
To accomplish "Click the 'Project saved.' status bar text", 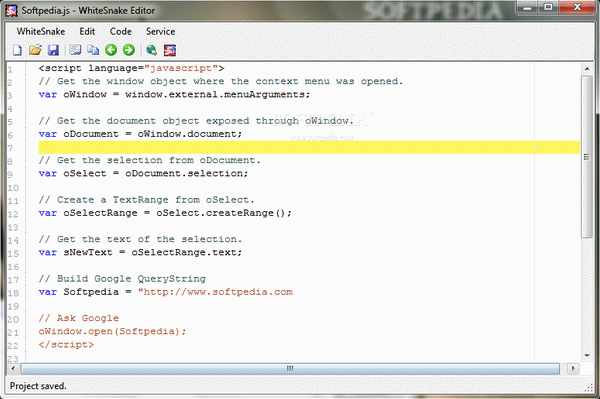I will point(38,386).
